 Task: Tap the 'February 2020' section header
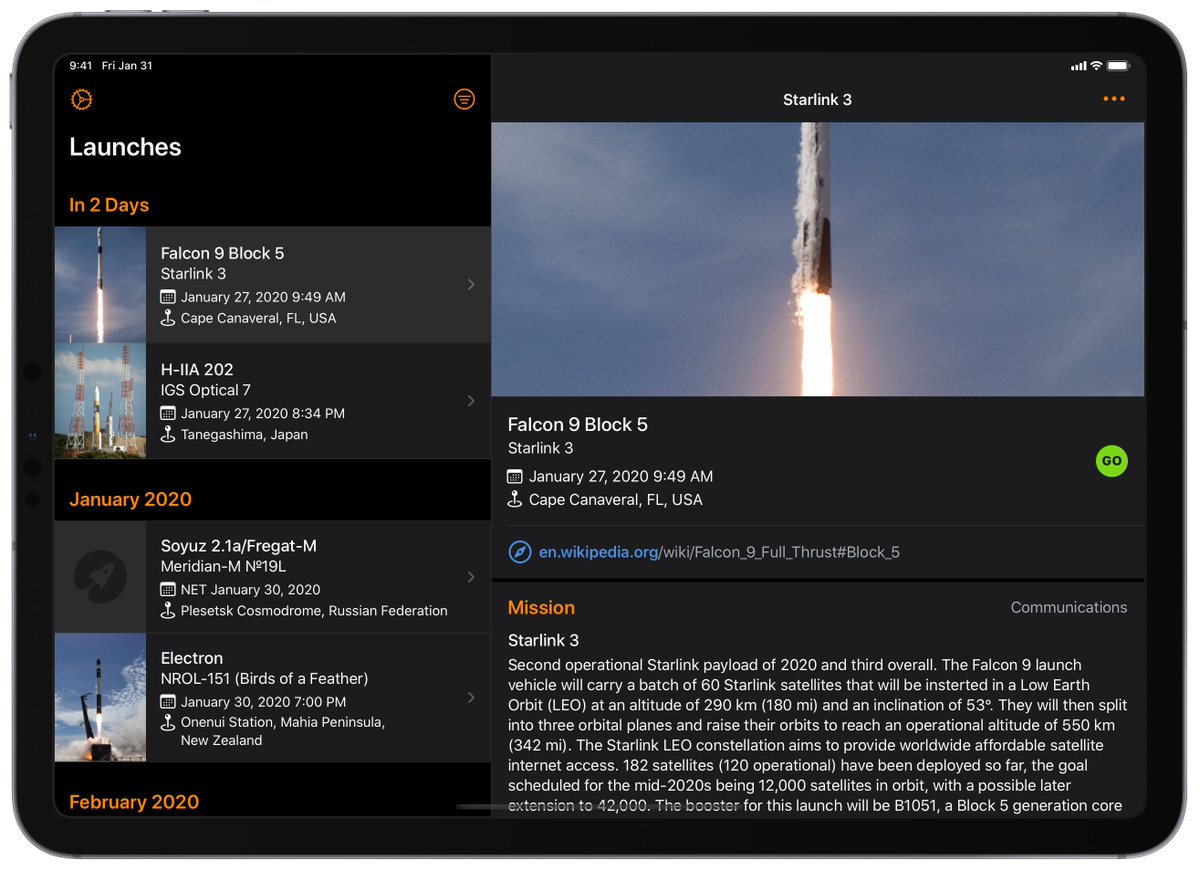tap(134, 802)
